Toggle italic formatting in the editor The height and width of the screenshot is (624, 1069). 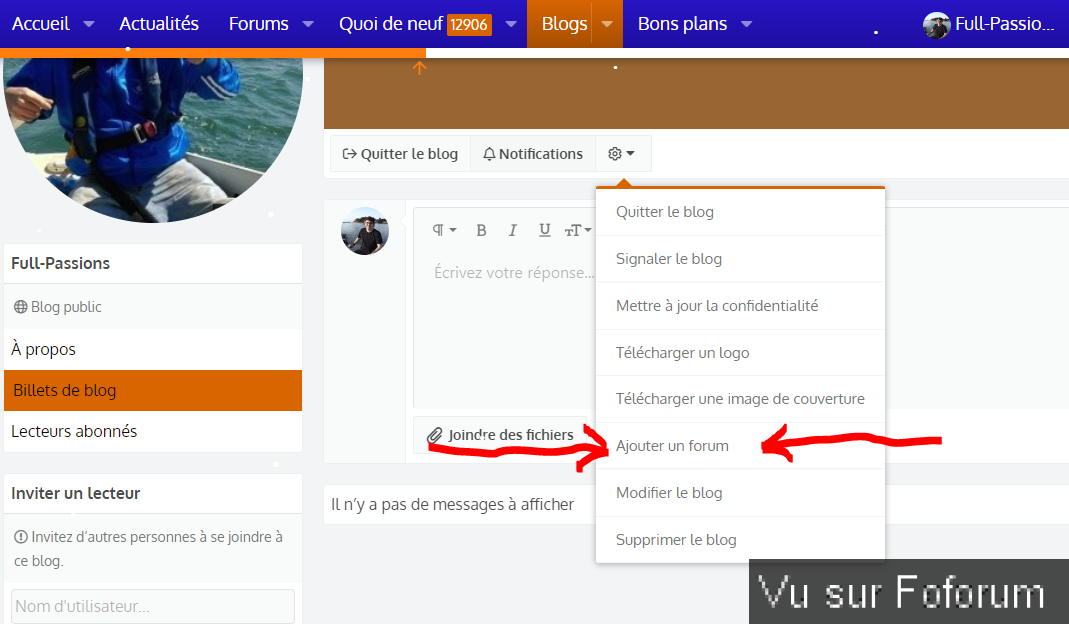[512, 230]
